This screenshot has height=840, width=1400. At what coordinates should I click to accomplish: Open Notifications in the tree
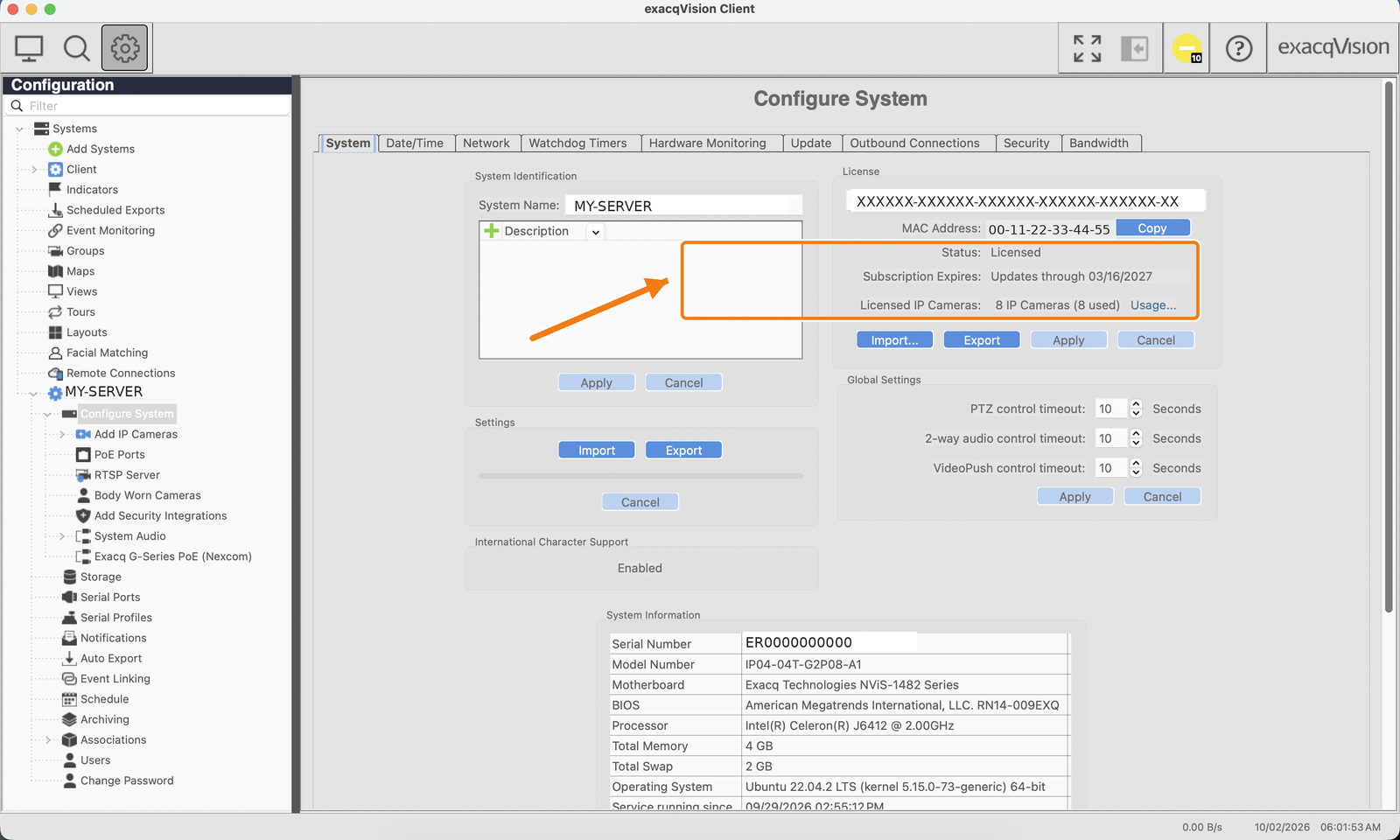click(x=113, y=638)
